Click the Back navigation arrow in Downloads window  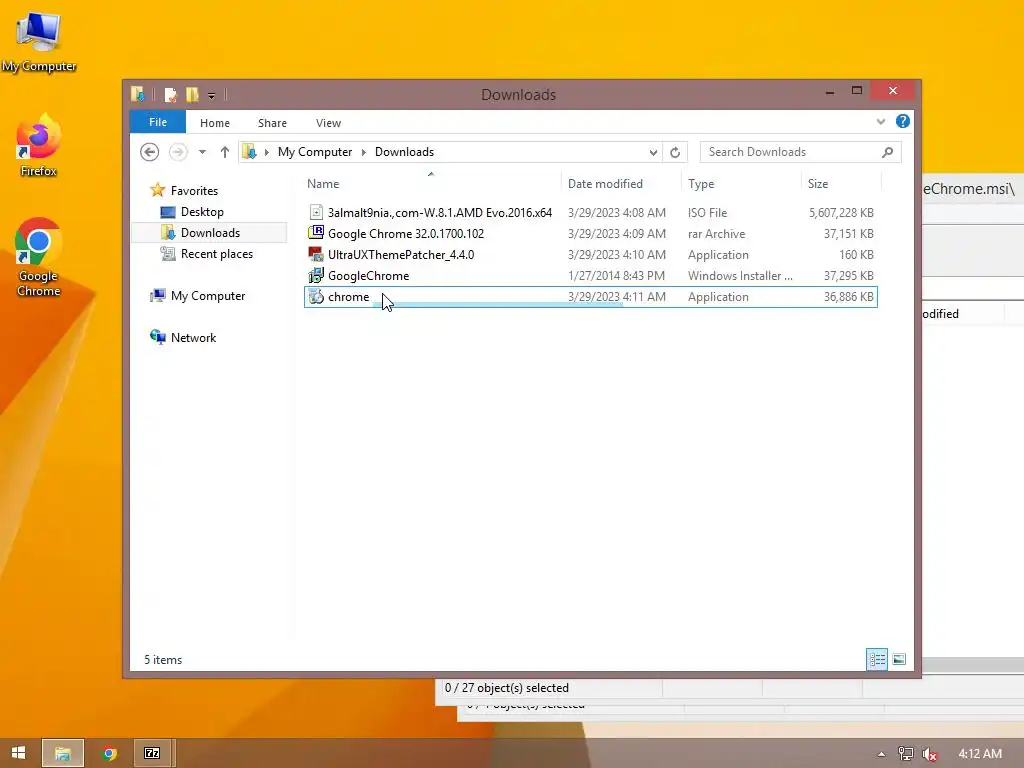tap(150, 152)
